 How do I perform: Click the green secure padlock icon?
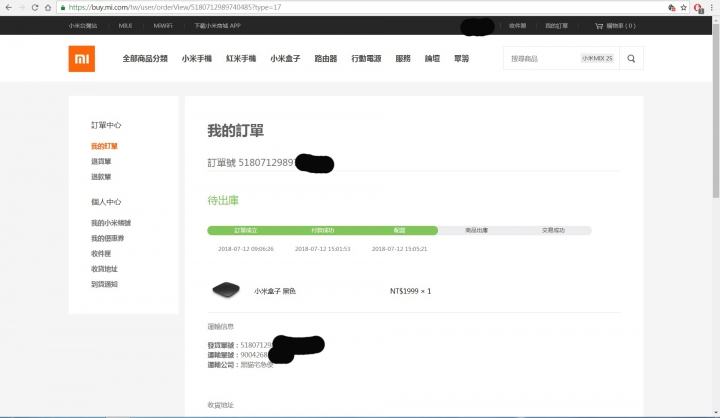[x=63, y=7]
